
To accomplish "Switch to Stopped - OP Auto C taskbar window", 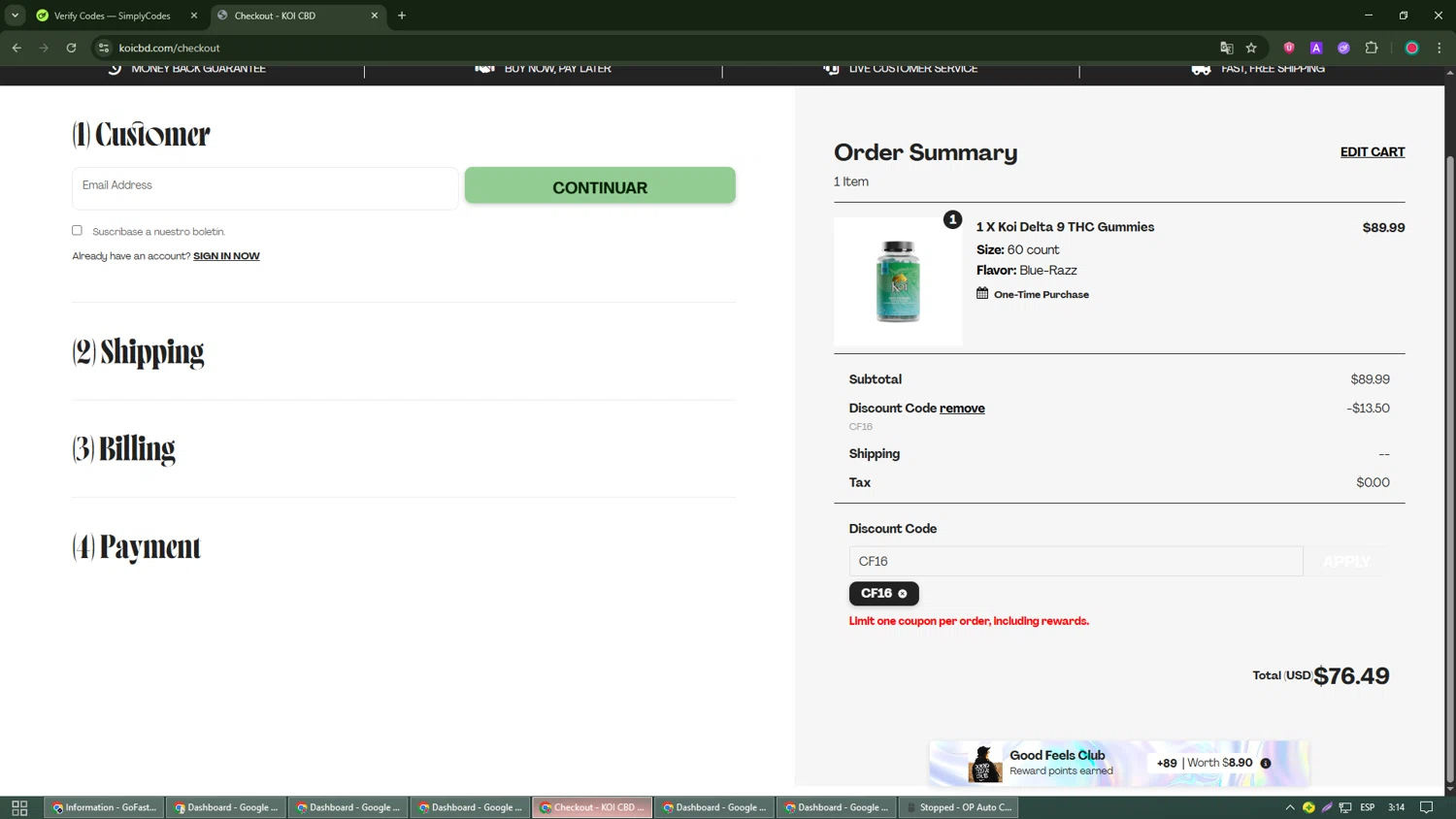I will (x=959, y=807).
